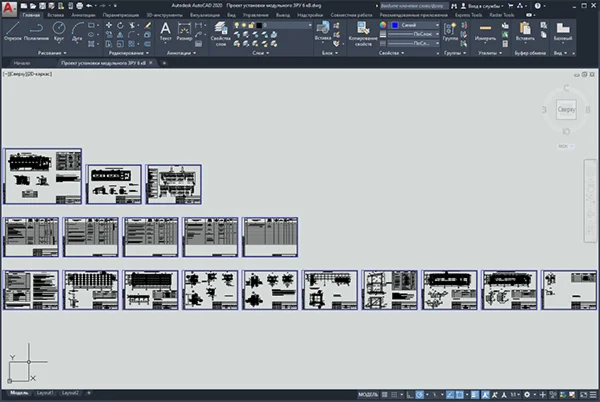
Task: Switch to the Начало start tab
Action: click(22, 63)
